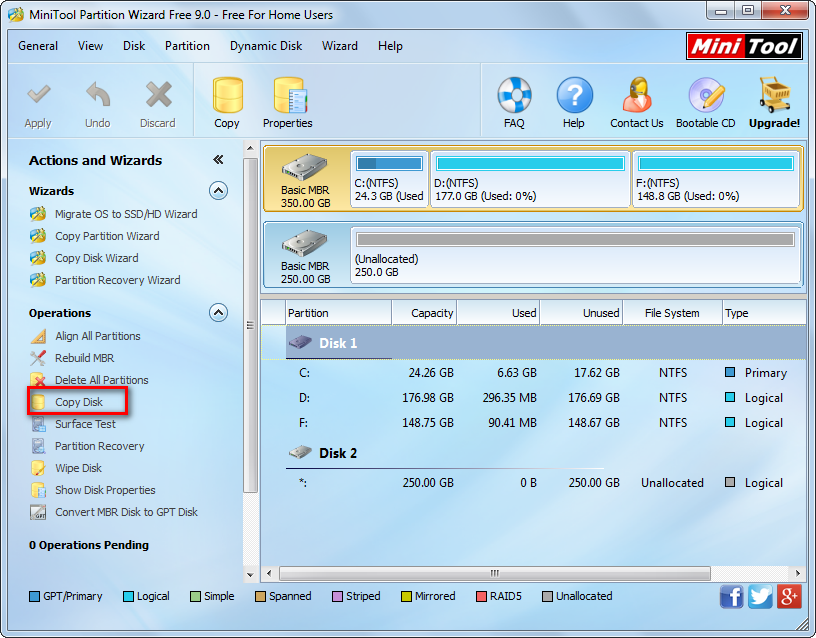This screenshot has height=638, width=816.
Task: Click the Migrate OS to SSD/HD Wizard icon
Action: click(x=38, y=214)
